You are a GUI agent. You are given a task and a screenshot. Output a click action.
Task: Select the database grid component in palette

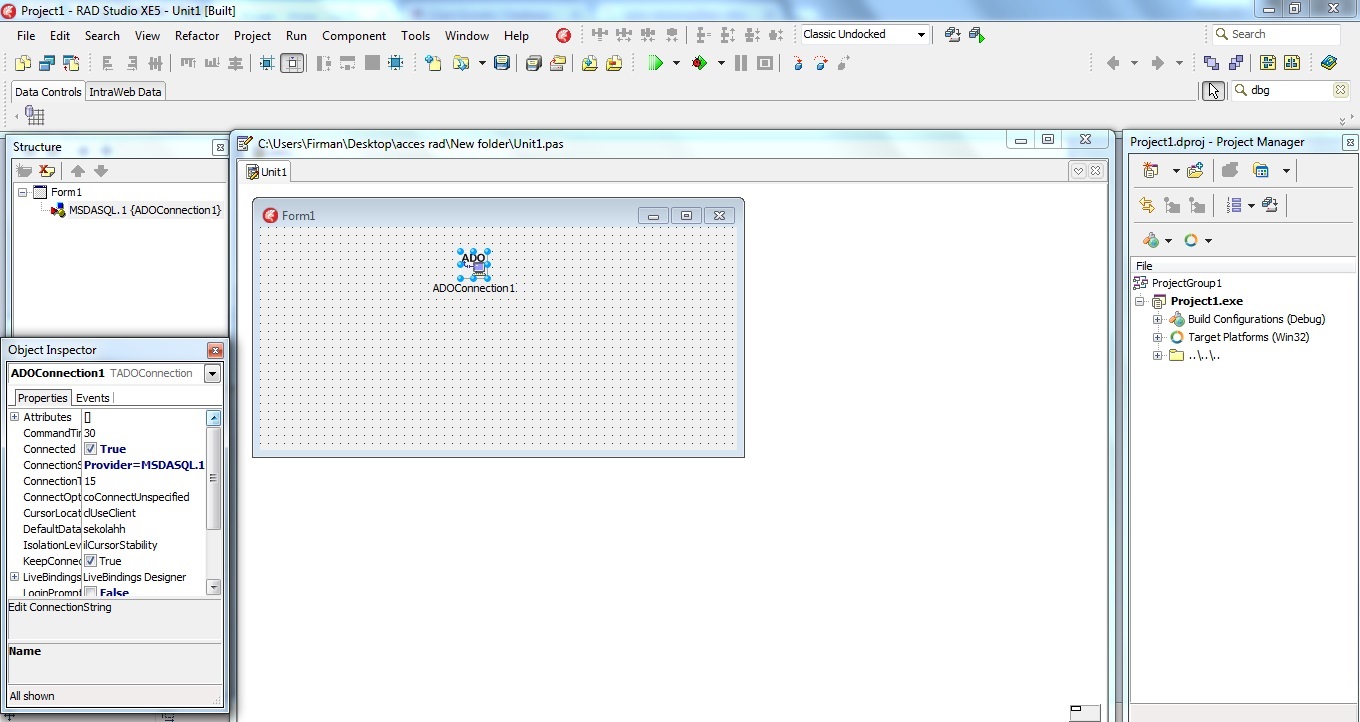pyautogui.click(x=34, y=115)
